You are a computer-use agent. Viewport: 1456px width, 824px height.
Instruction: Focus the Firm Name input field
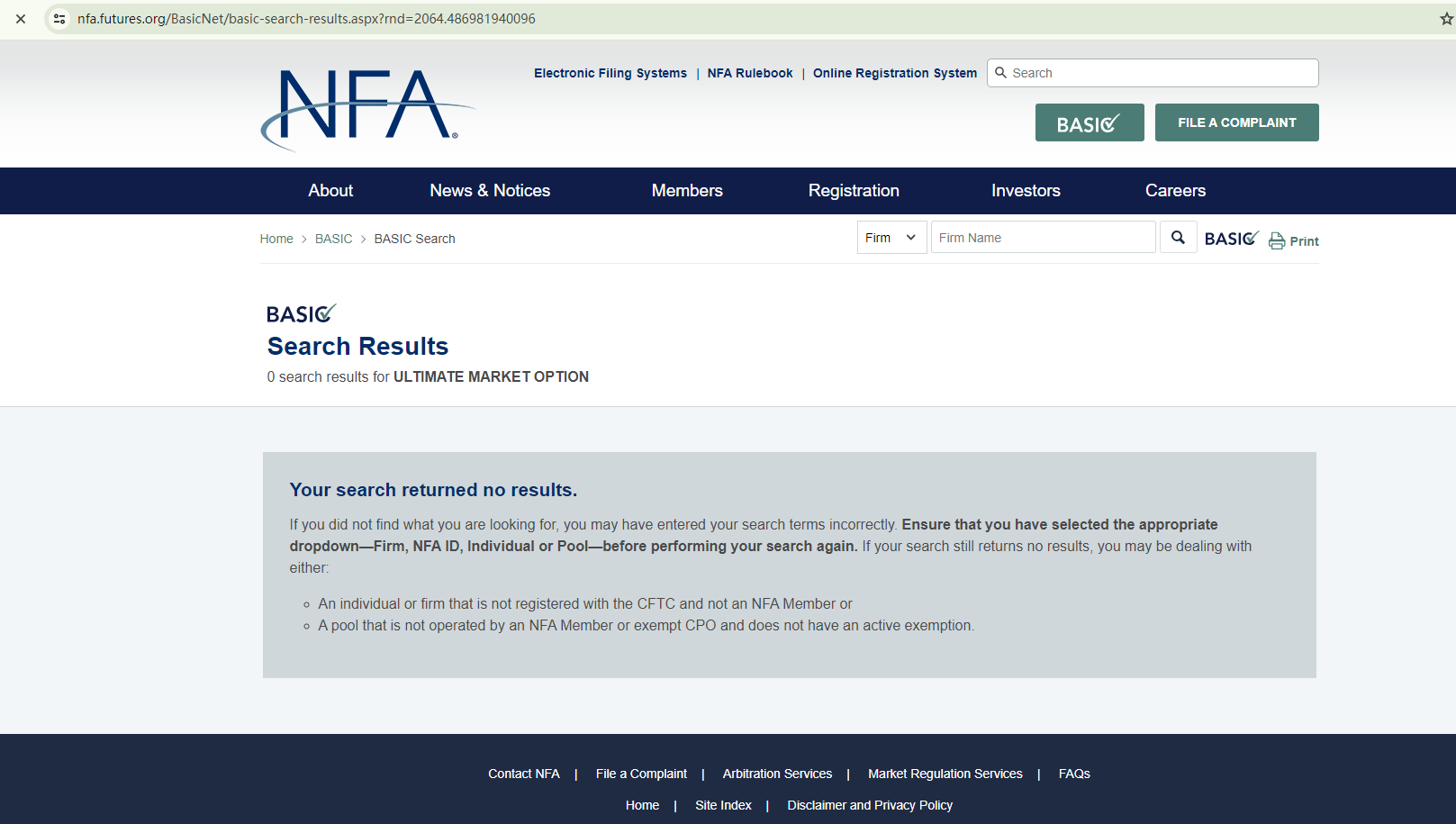tap(1043, 238)
